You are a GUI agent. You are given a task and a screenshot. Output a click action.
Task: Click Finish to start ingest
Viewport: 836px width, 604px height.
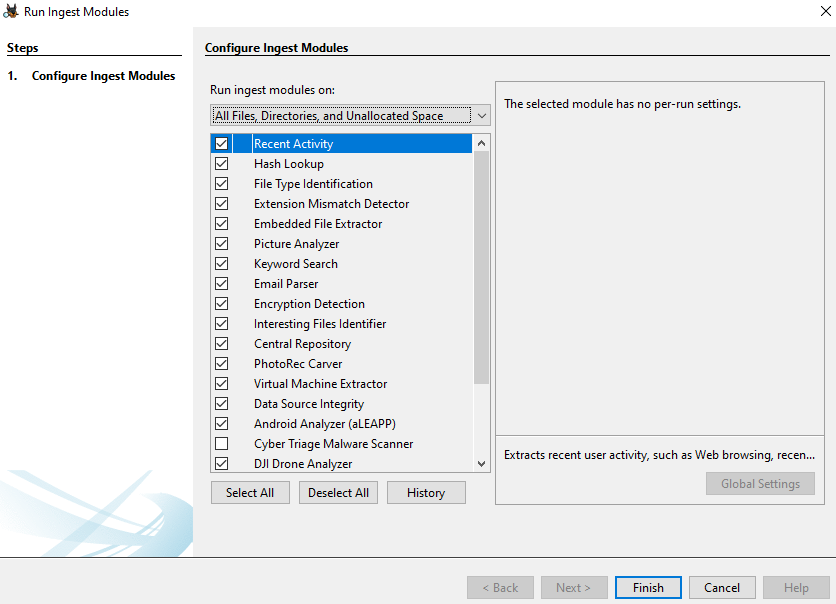648,588
